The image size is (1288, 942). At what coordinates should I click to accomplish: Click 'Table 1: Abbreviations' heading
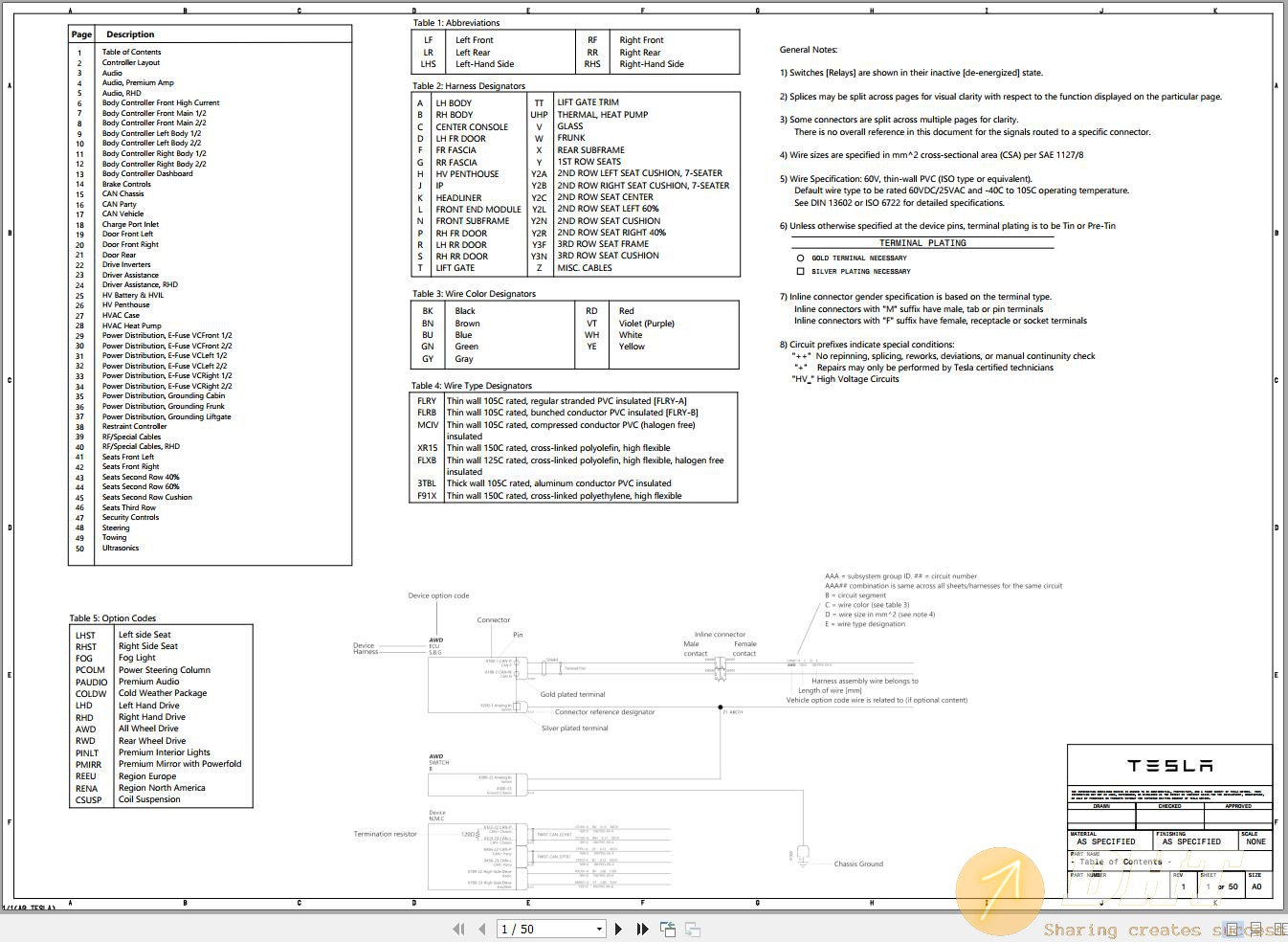click(x=456, y=23)
